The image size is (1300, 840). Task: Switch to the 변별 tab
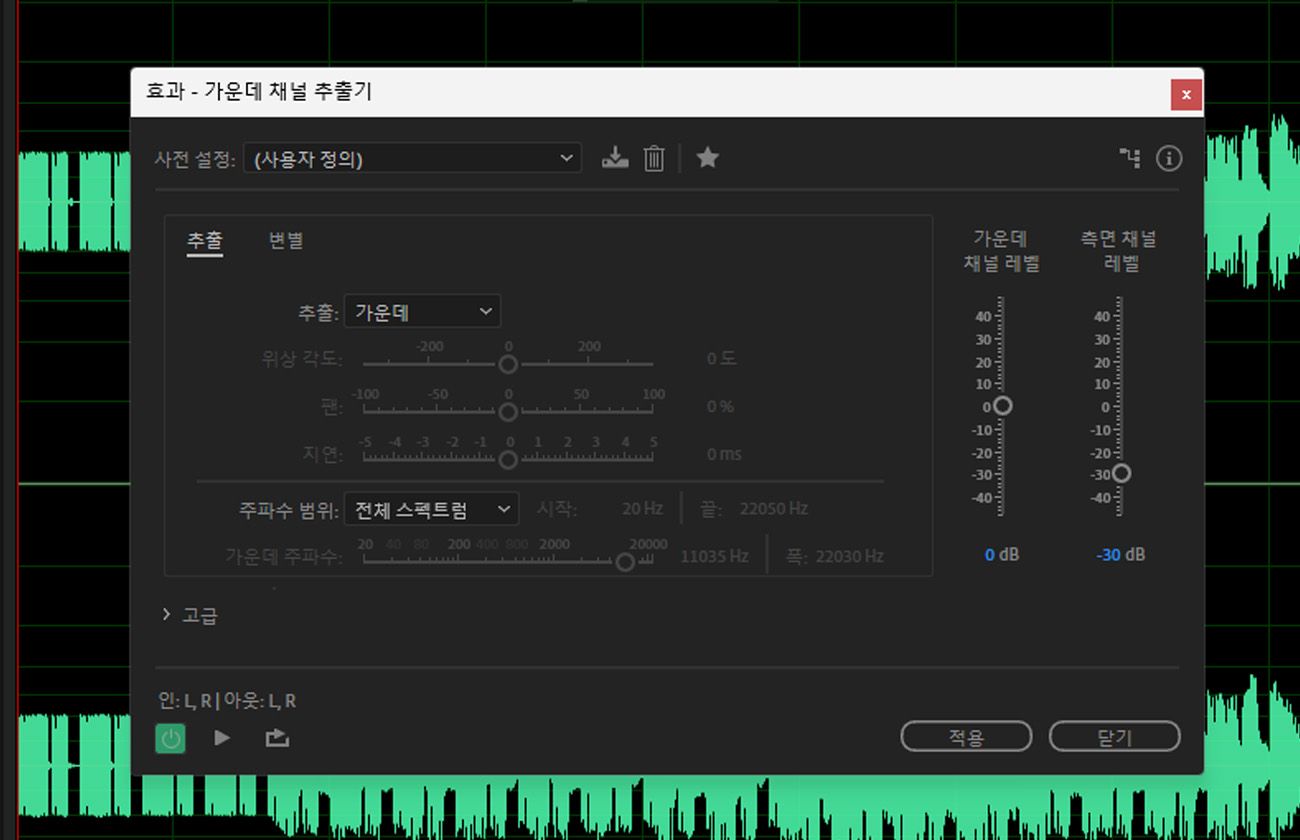pos(283,240)
